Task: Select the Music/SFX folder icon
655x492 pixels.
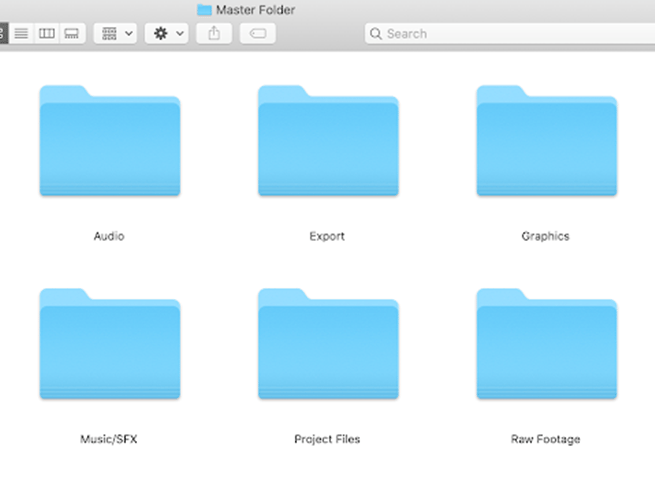Action: pyautogui.click(x=110, y=344)
